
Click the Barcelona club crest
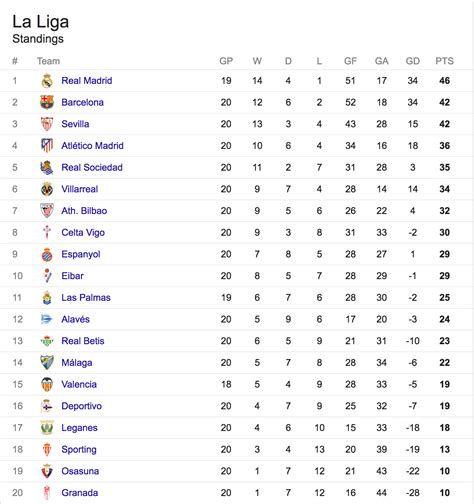click(47, 102)
